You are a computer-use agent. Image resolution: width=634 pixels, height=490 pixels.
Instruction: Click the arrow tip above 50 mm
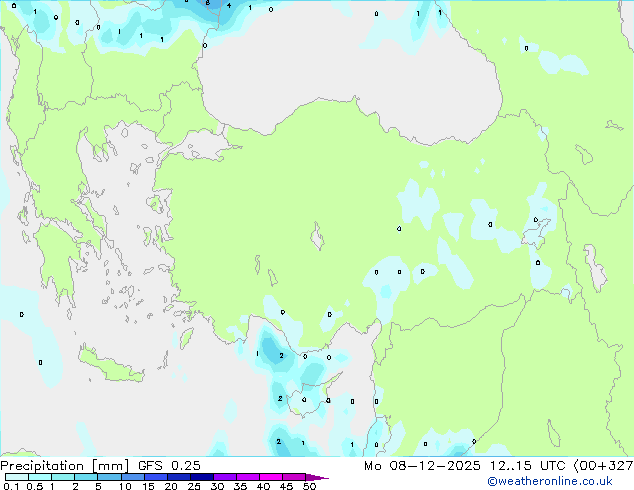coord(317,477)
